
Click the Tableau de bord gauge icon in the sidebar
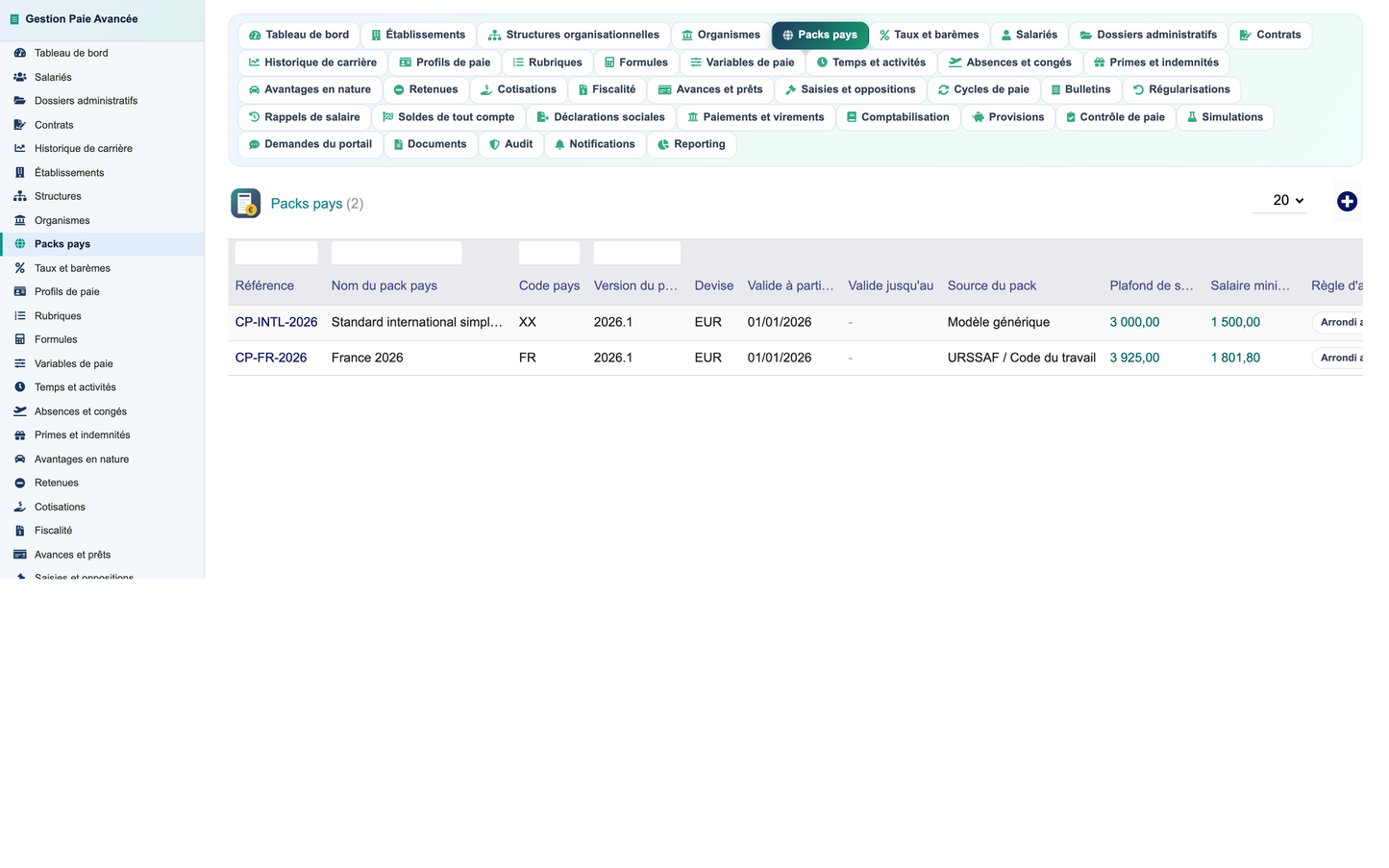coord(19,53)
